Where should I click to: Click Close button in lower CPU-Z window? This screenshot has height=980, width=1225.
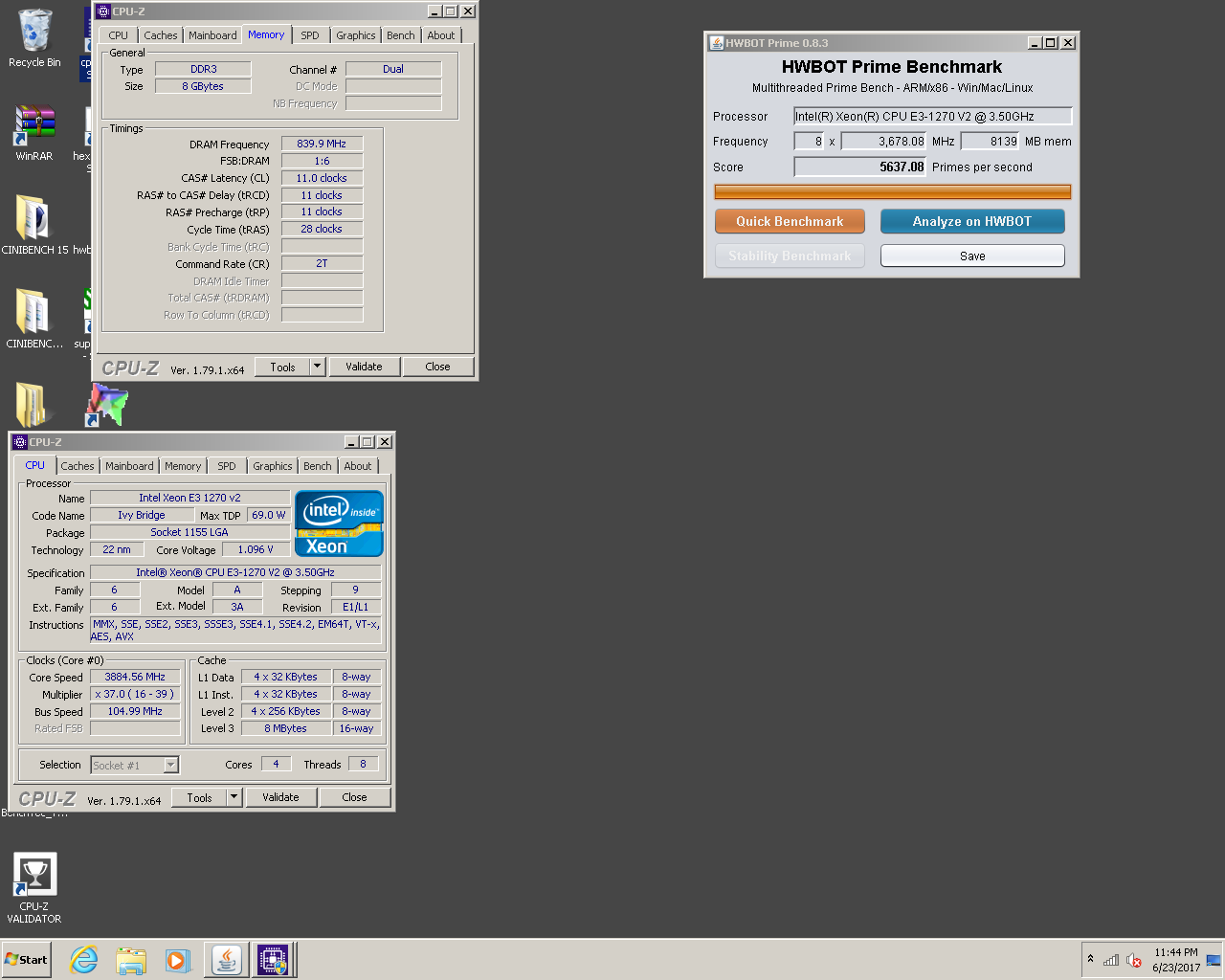coord(354,797)
